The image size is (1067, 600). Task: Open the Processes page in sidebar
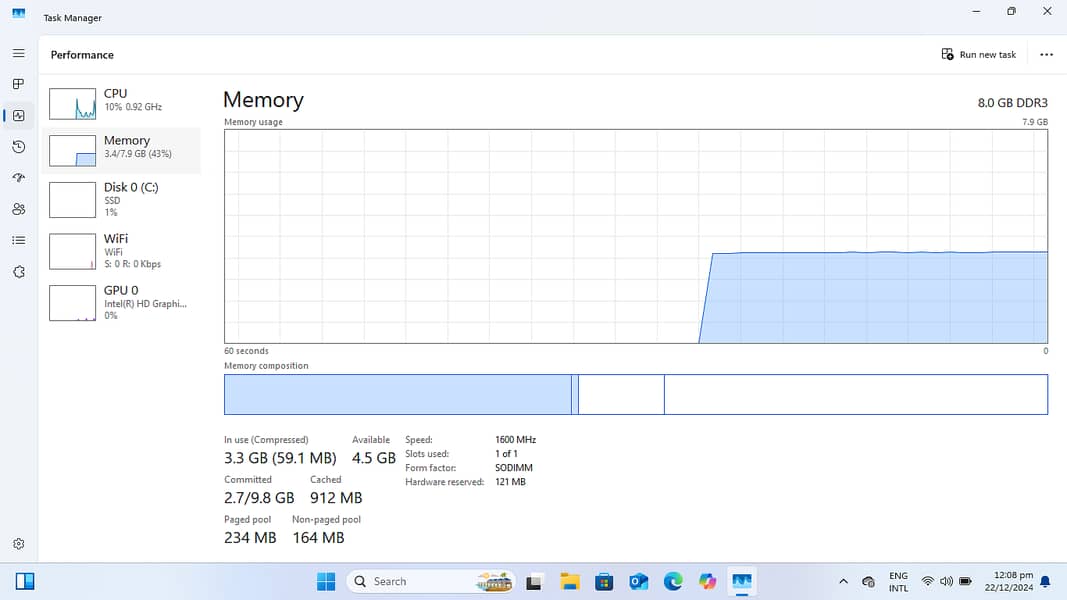tap(18, 84)
